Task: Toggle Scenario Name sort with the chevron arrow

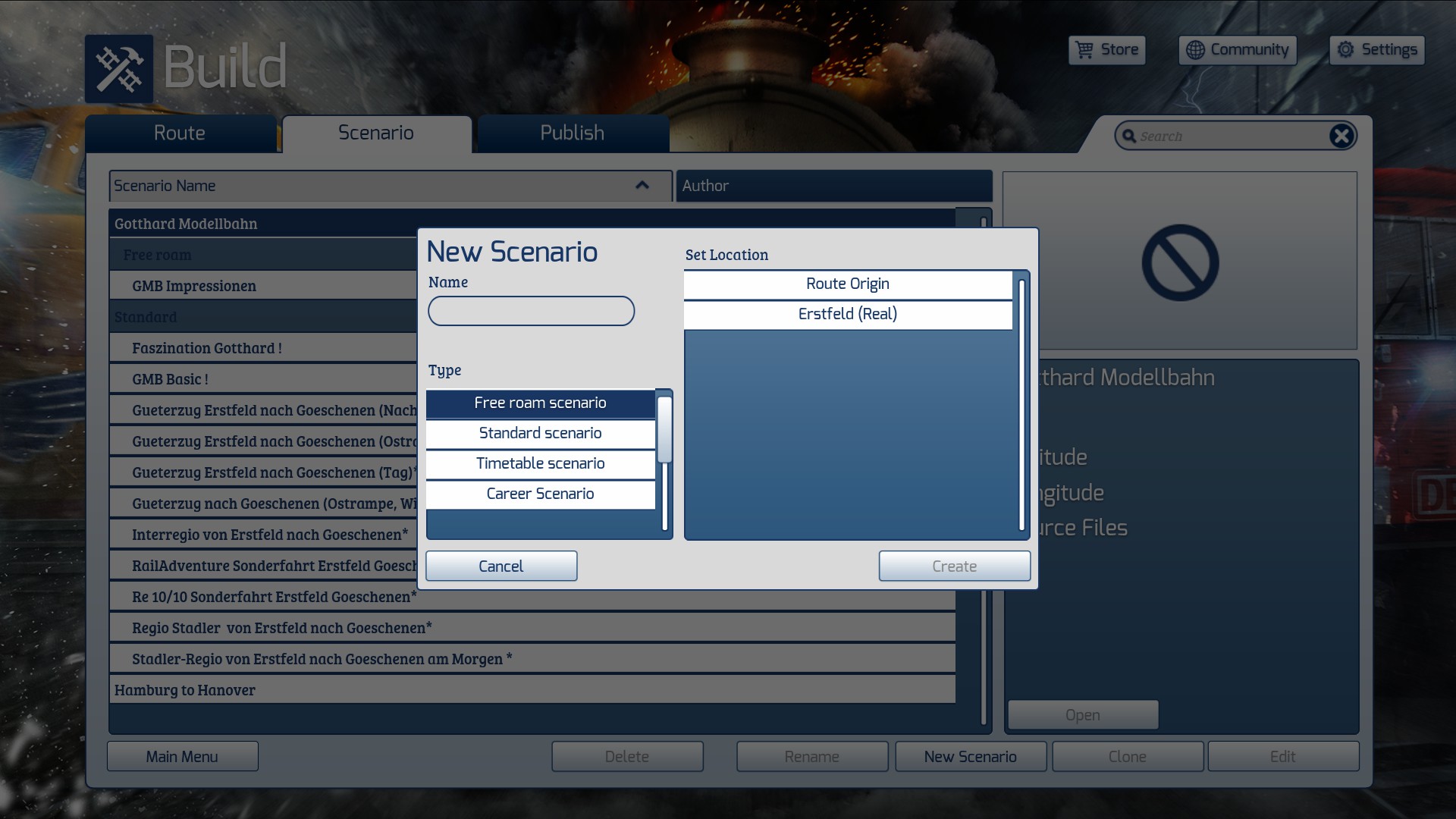Action: point(642,186)
